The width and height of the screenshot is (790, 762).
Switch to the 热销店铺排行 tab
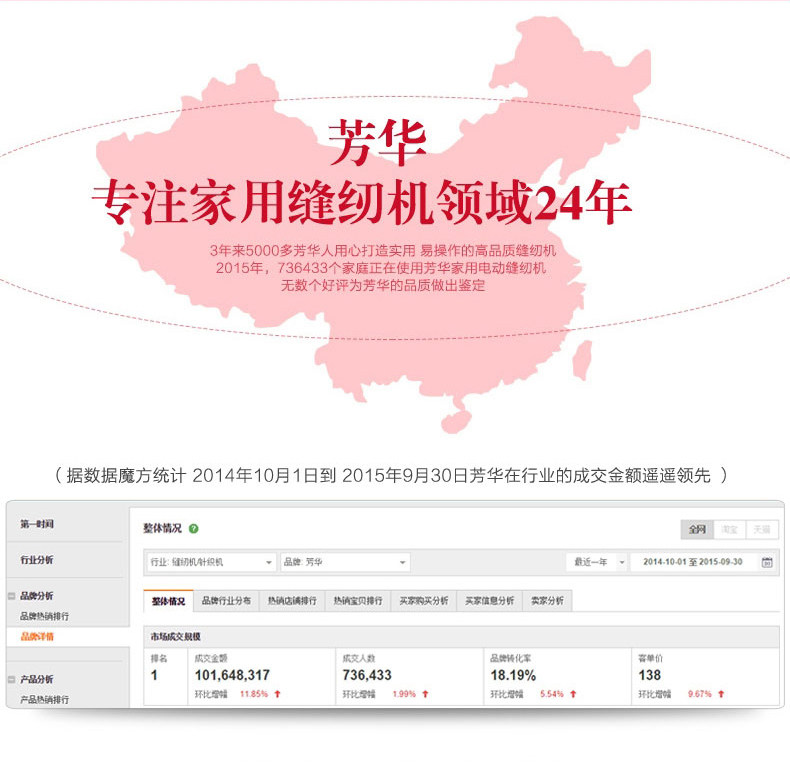[x=292, y=601]
